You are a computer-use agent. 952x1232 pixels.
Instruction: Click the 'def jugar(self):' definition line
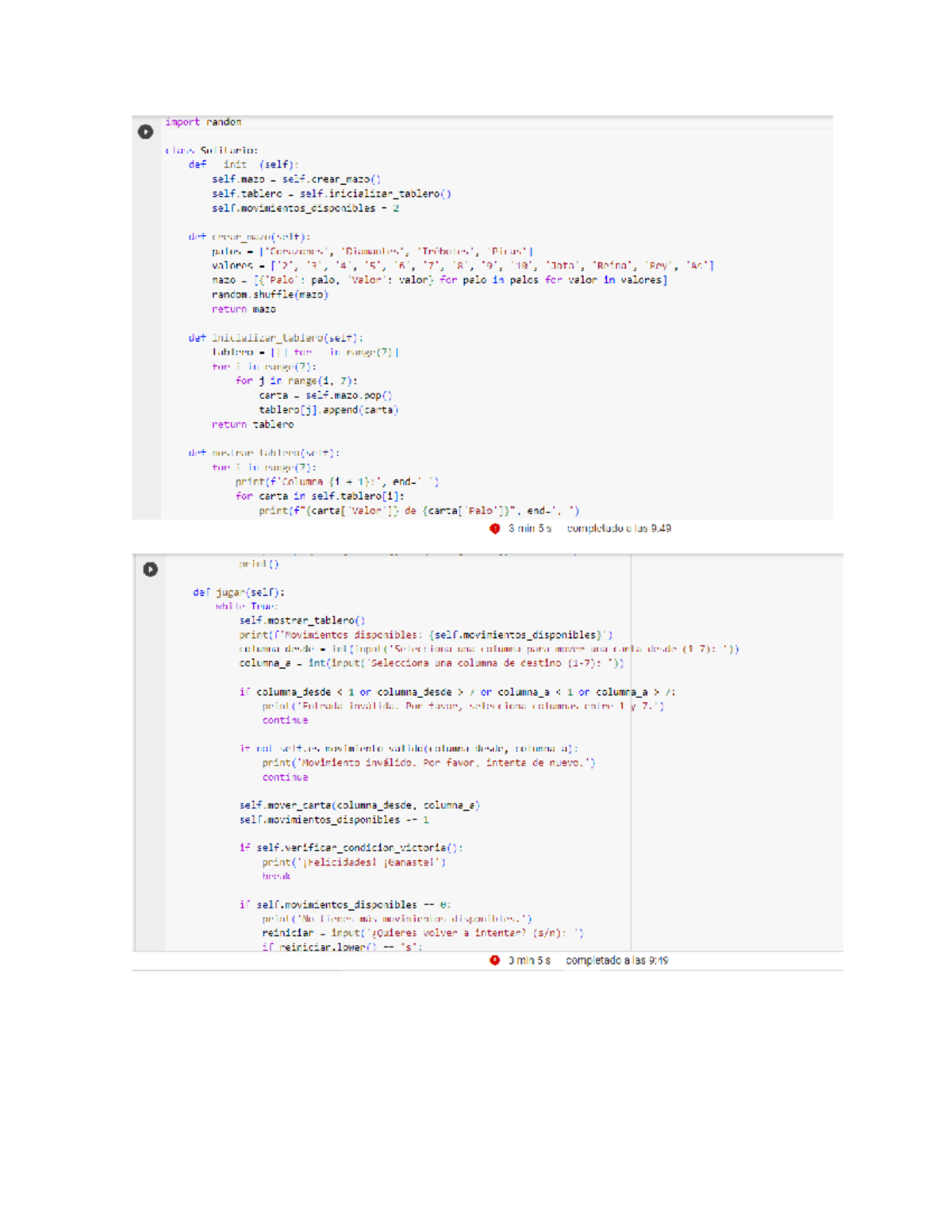click(x=239, y=592)
